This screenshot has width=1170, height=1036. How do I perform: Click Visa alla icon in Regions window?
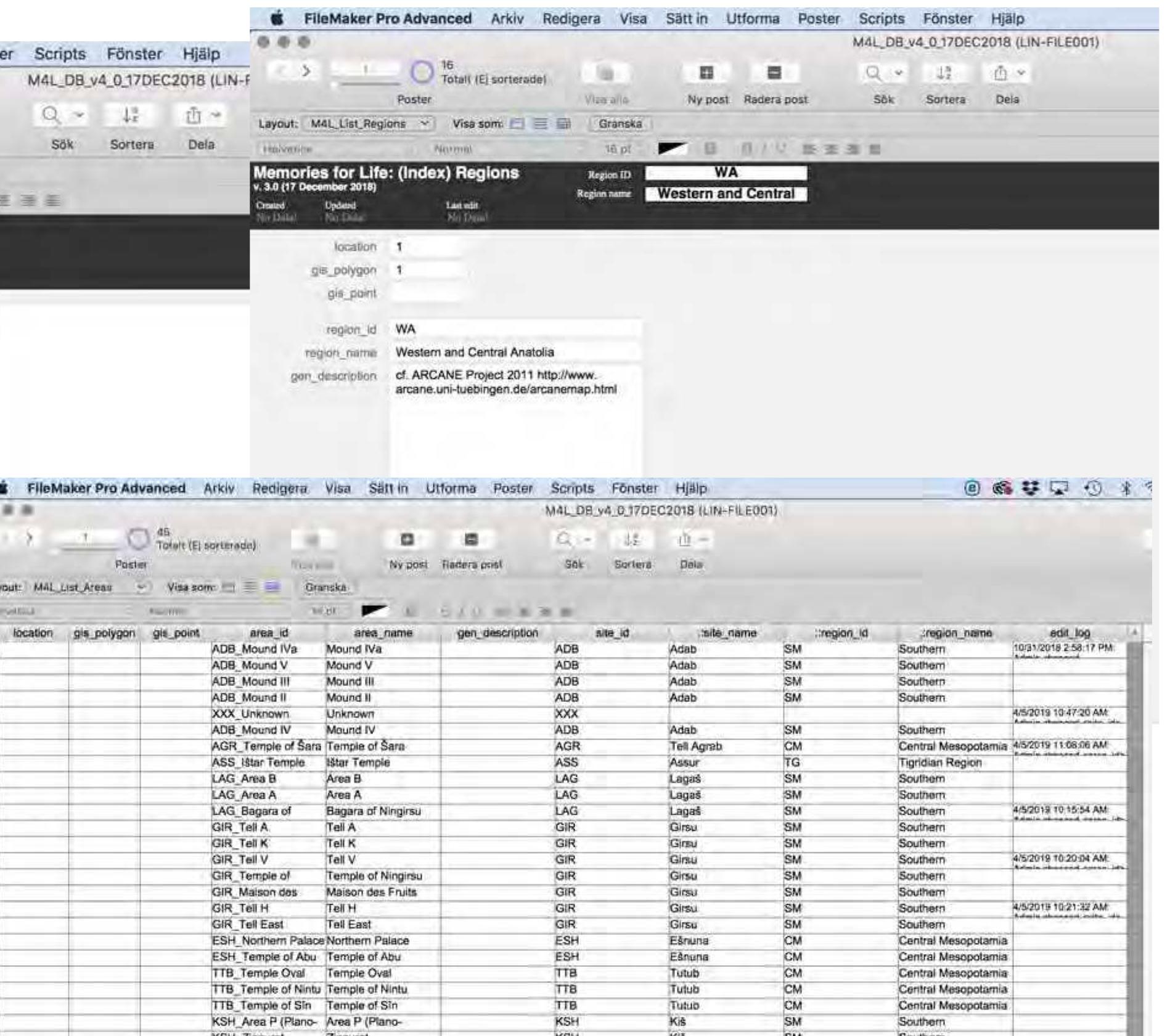point(607,74)
